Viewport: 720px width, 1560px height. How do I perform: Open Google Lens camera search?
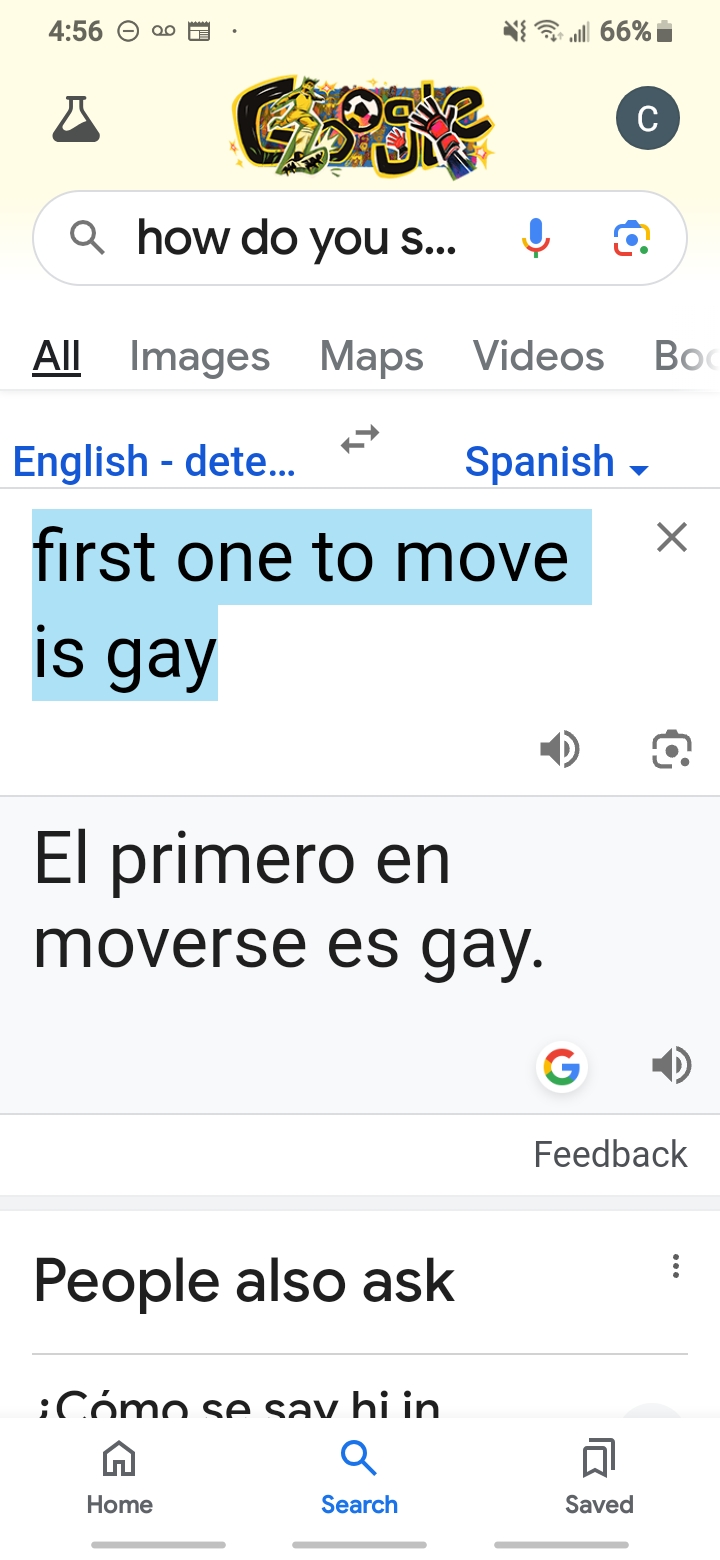(631, 238)
